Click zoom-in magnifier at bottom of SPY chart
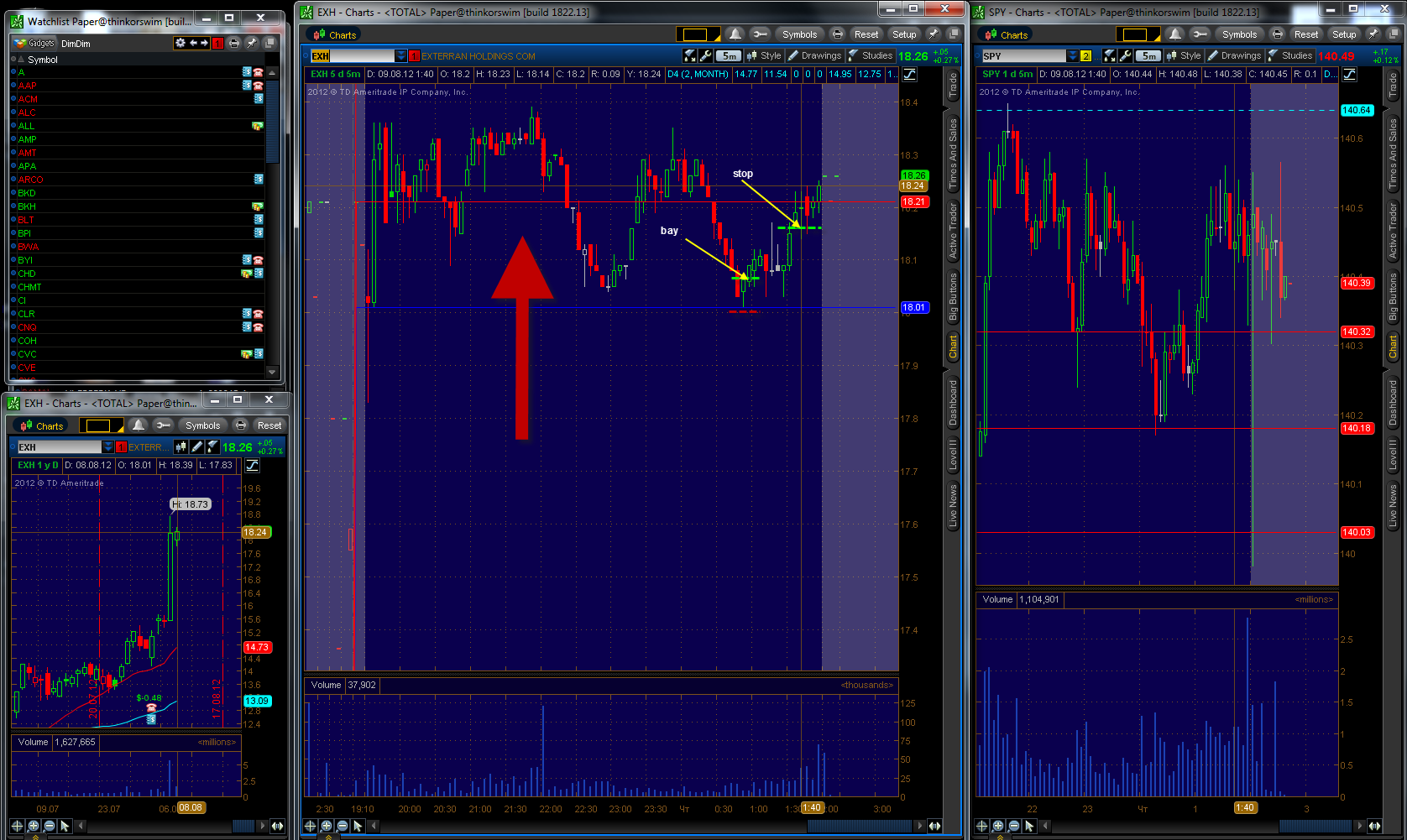The height and width of the screenshot is (840, 1407). [998, 826]
